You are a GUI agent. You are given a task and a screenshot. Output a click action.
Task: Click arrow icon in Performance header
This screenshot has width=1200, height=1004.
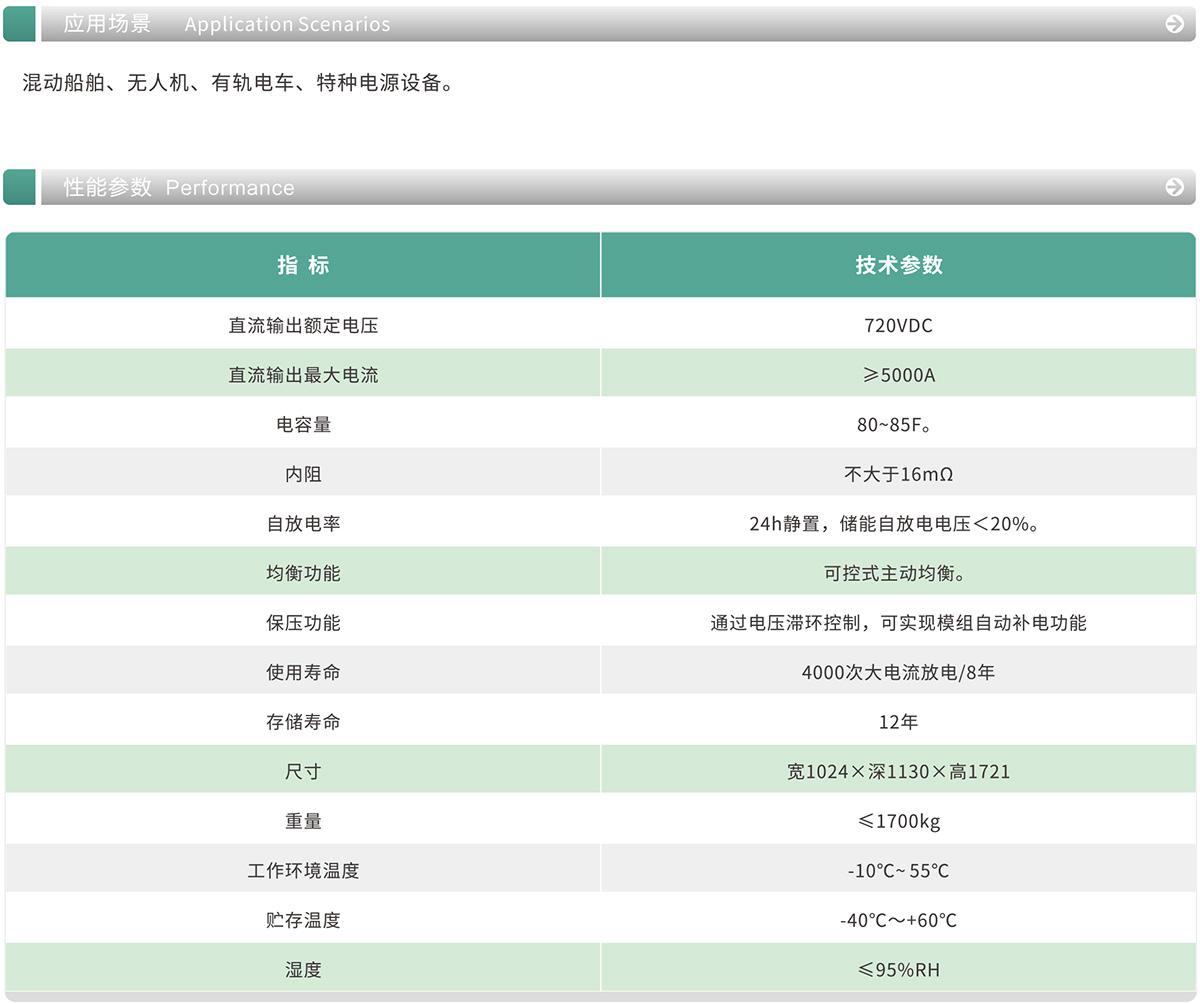(1174, 187)
